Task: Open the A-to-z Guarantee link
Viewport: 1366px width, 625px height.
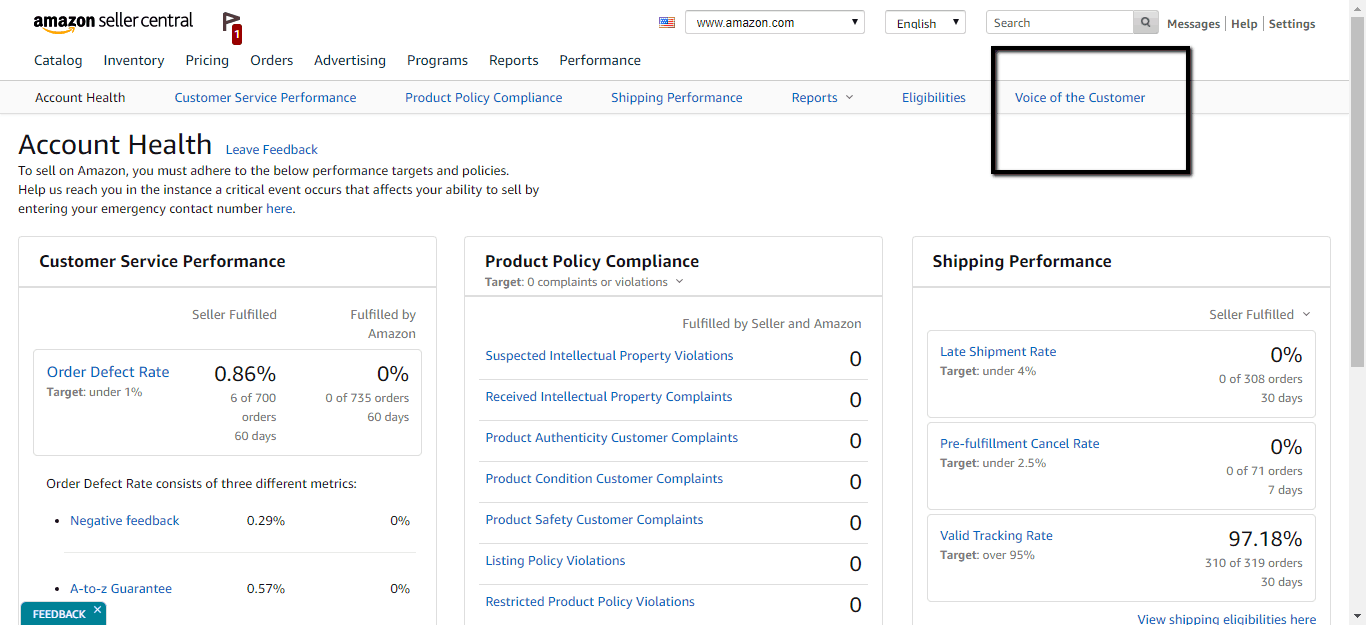Action: 121,589
